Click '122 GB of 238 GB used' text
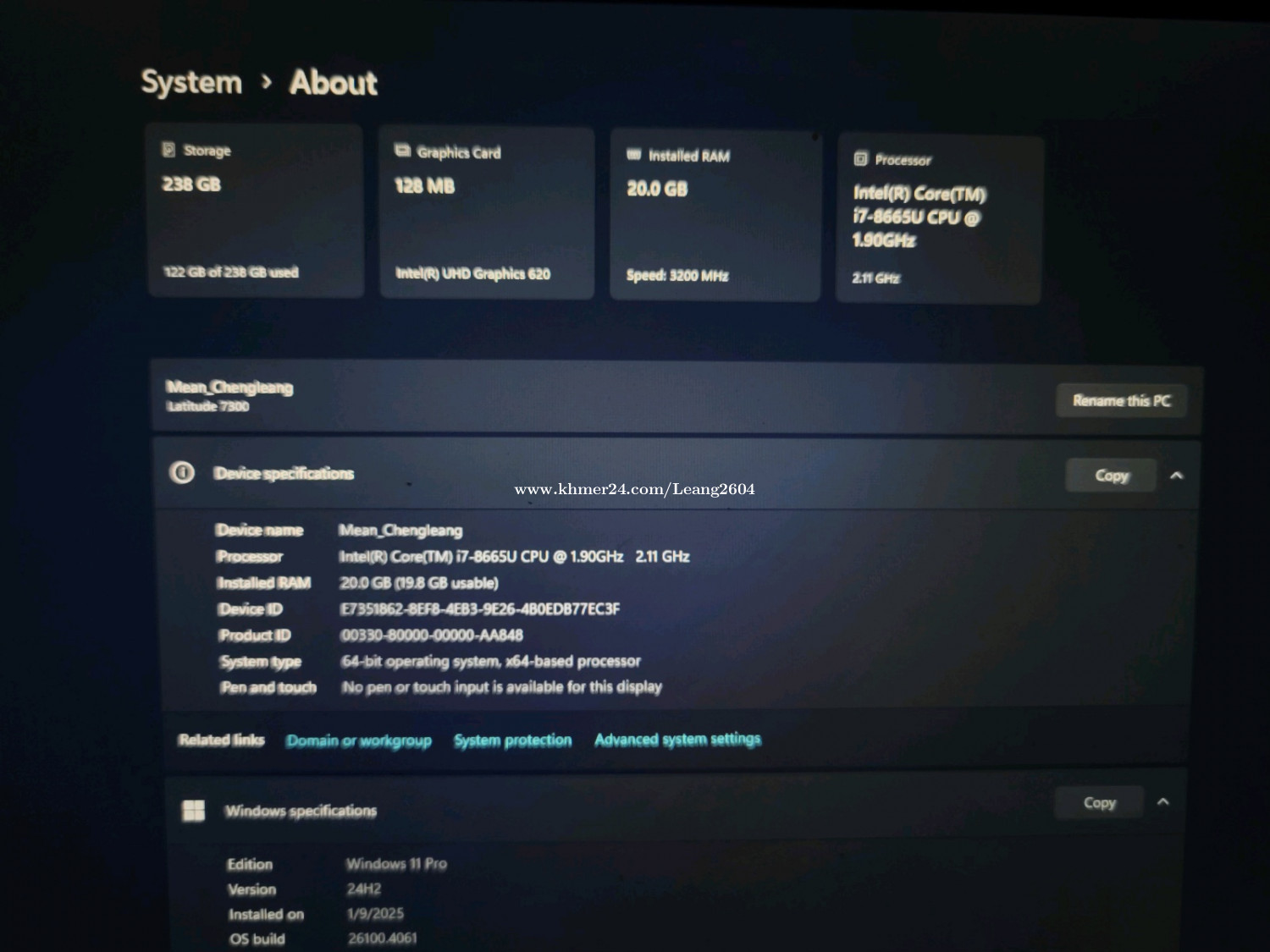 (230, 272)
